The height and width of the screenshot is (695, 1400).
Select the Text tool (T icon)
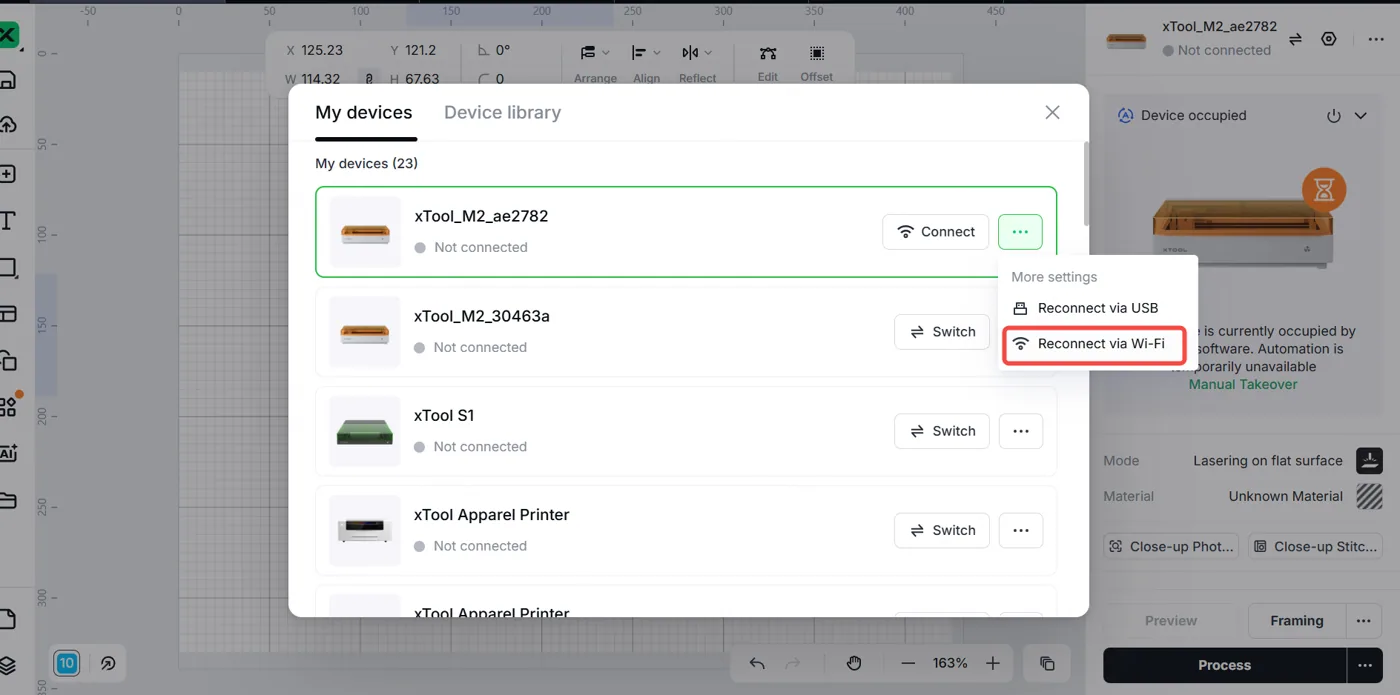point(7,221)
